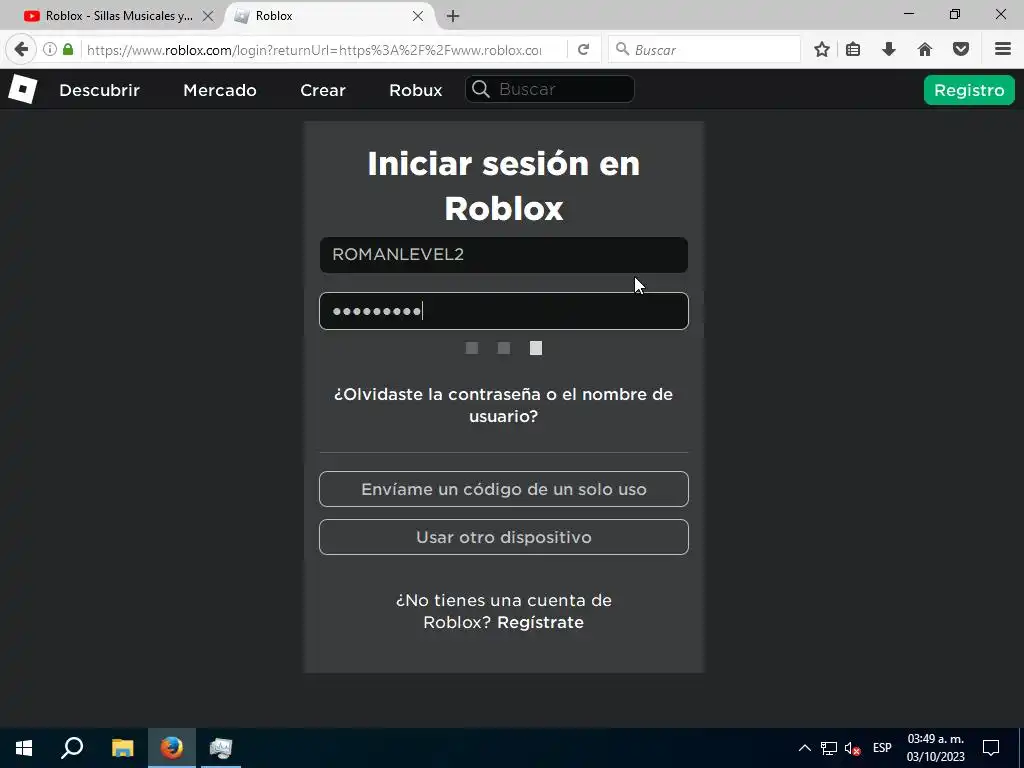Viewport: 1024px width, 768px height.
Task: Go back with the browser back arrow
Action: (x=21, y=49)
